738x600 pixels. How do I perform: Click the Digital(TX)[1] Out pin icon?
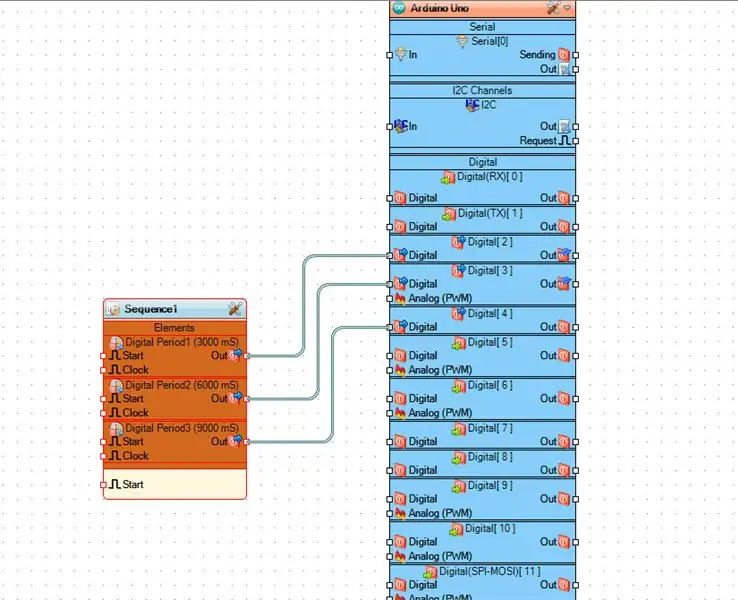(564, 227)
